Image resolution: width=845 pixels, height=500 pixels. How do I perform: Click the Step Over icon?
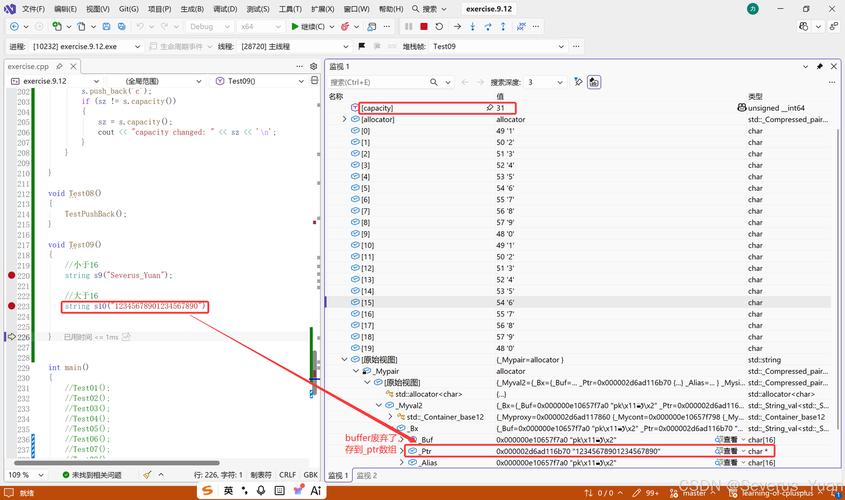coord(488,26)
